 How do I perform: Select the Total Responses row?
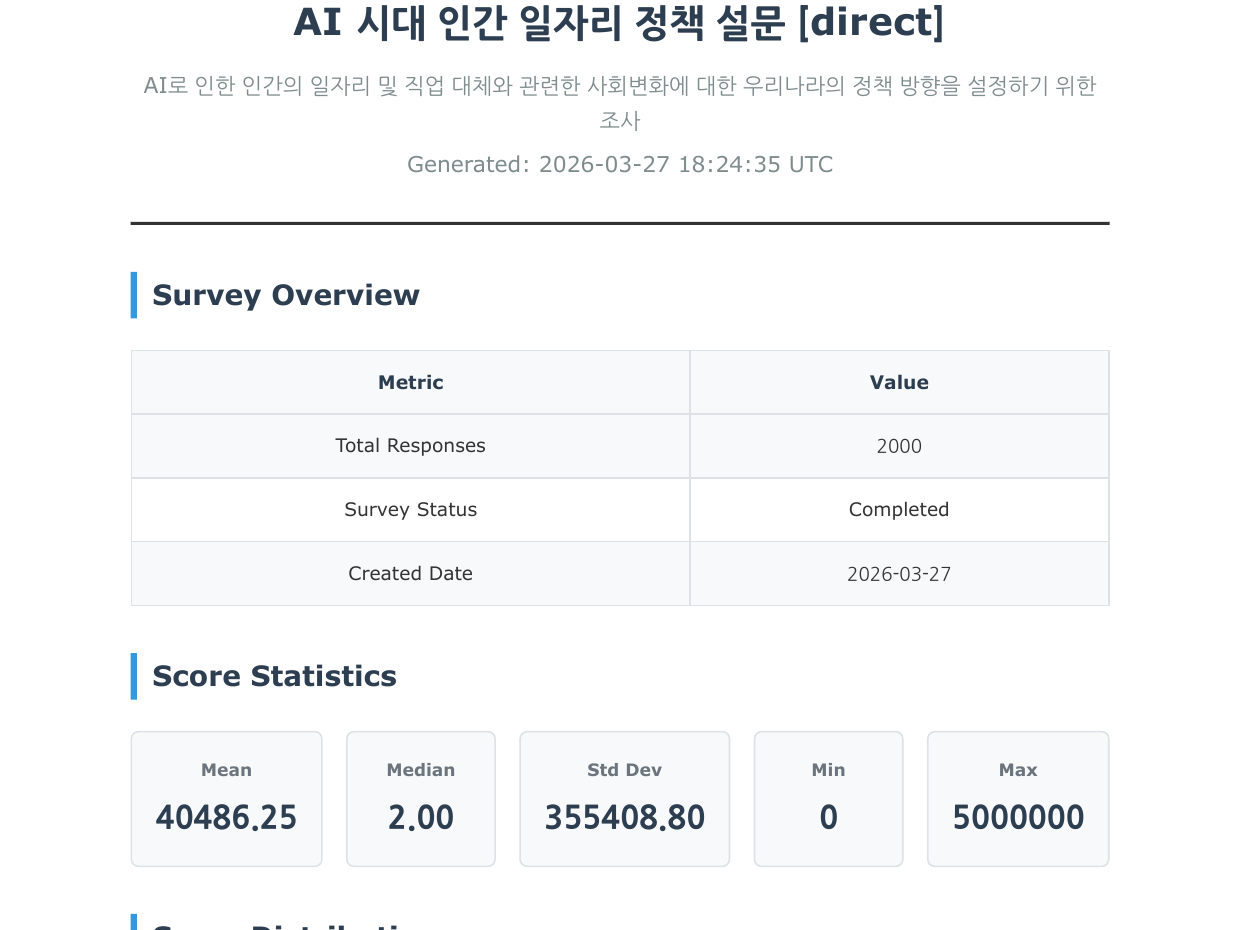[x=410, y=446]
